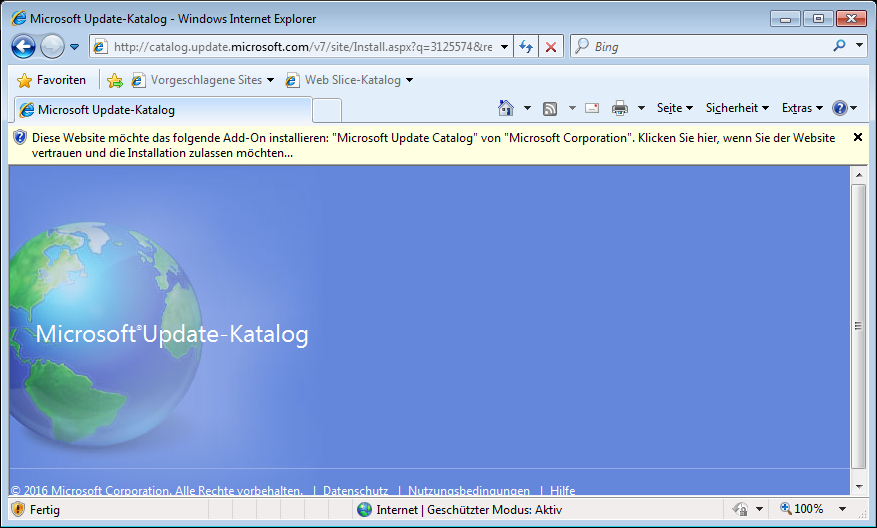Click the blue Help question mark icon
This screenshot has width=877, height=528.
(x=840, y=108)
